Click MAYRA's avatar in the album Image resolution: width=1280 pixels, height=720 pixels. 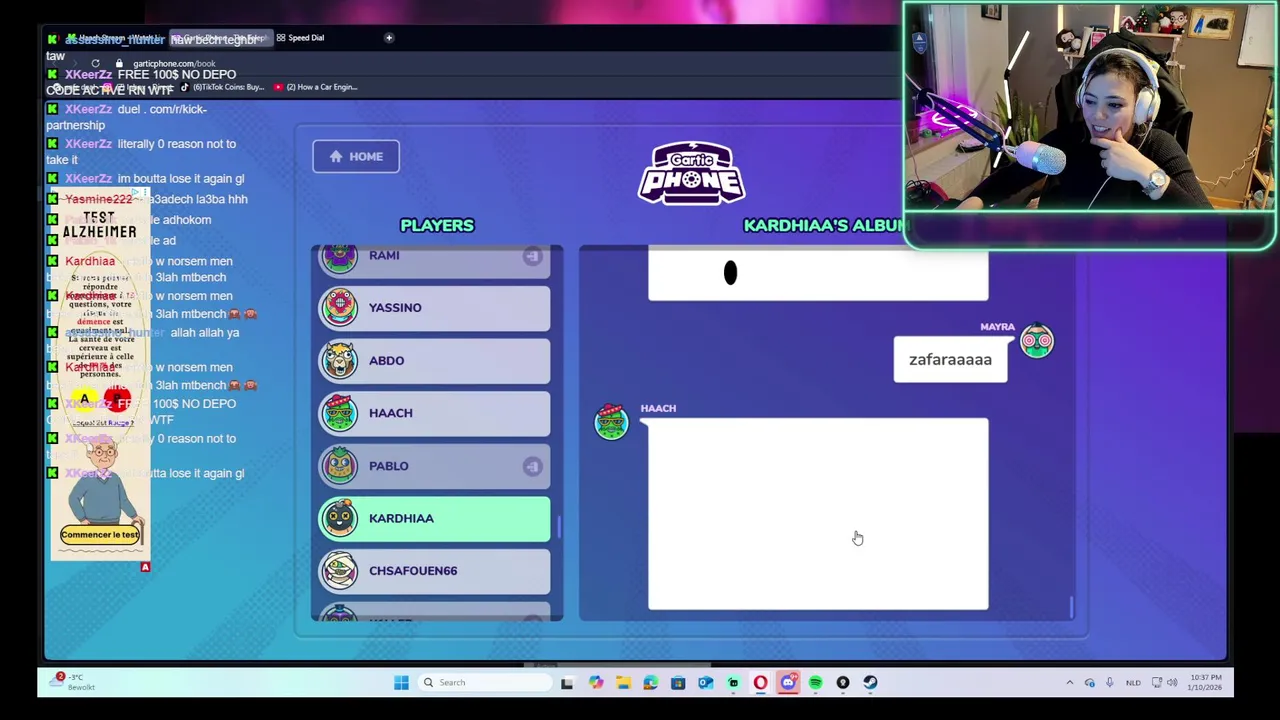[x=1037, y=342]
